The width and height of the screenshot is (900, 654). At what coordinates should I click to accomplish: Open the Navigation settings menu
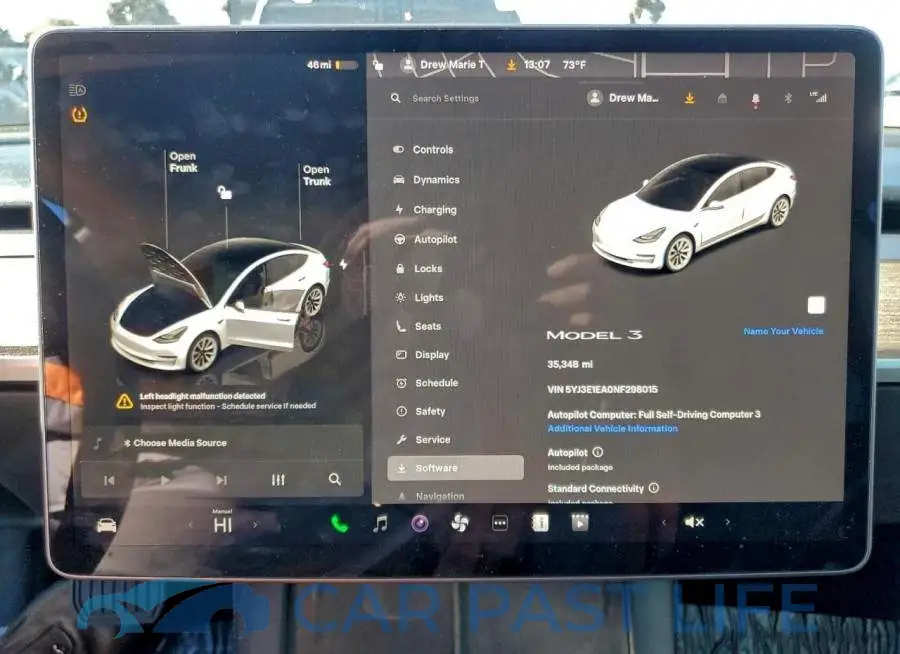point(431,496)
